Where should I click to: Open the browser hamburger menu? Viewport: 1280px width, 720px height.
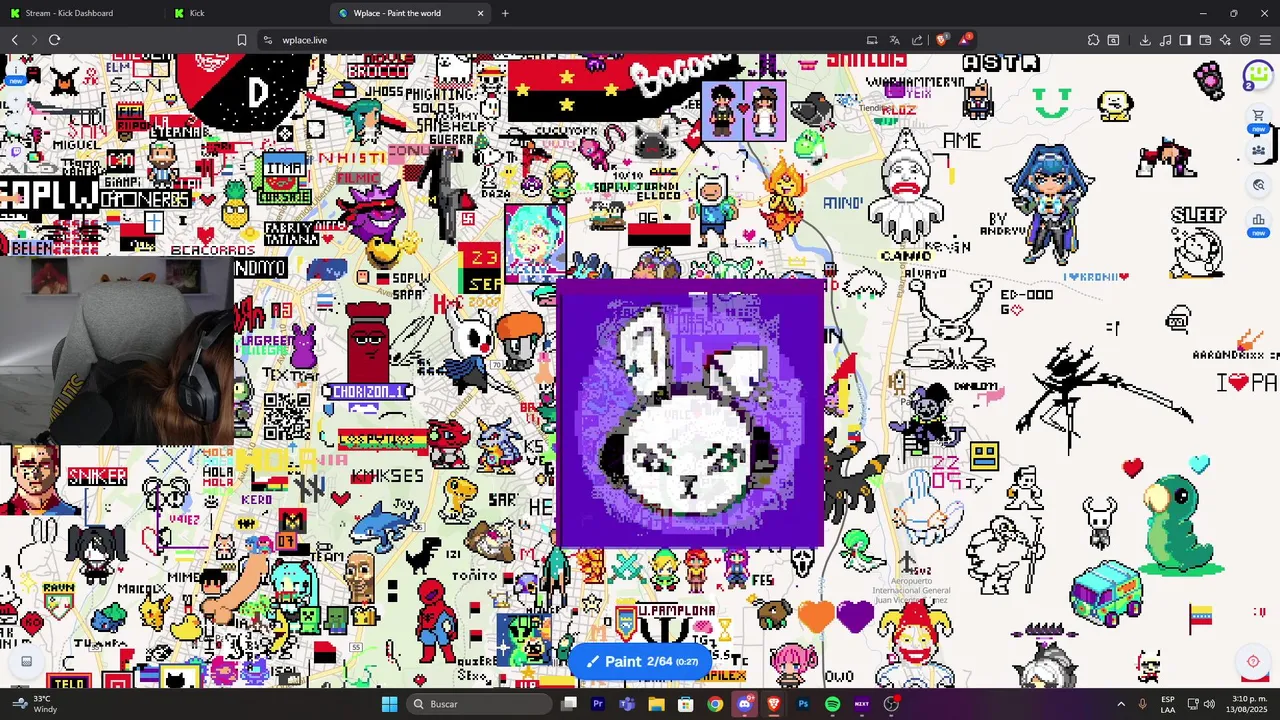tap(1265, 40)
